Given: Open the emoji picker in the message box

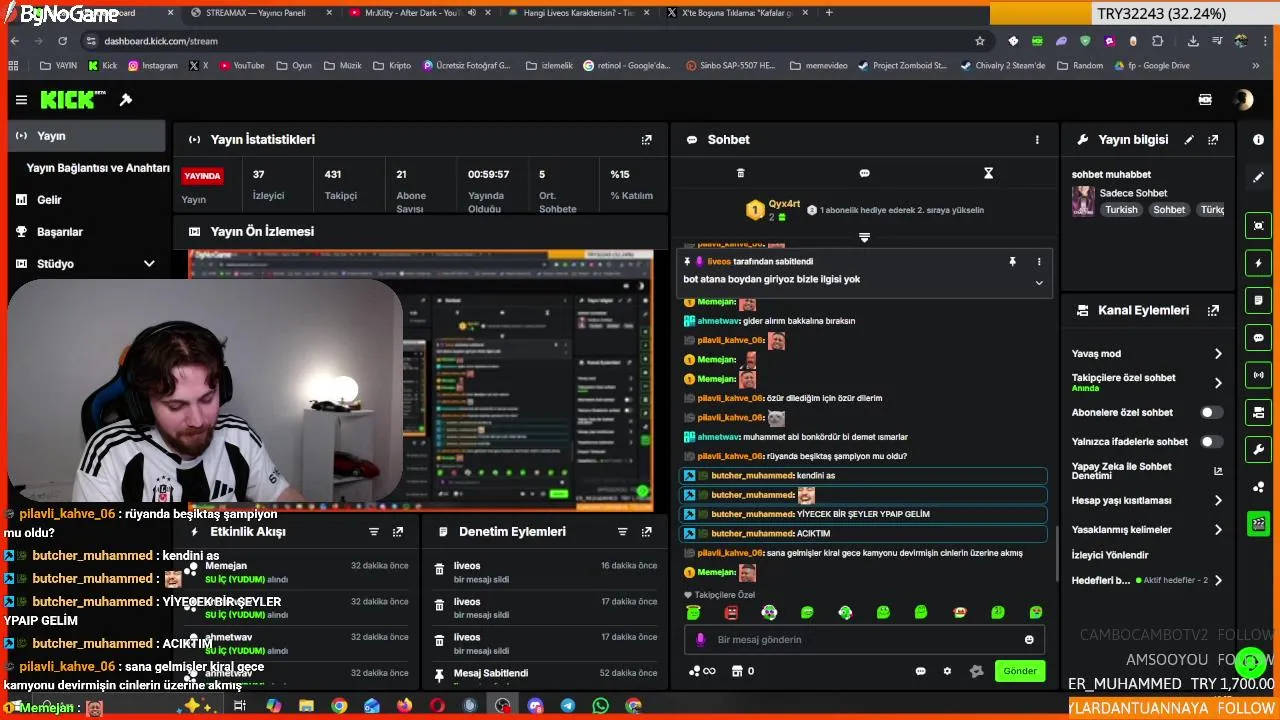Looking at the screenshot, I should pyautogui.click(x=1029, y=640).
